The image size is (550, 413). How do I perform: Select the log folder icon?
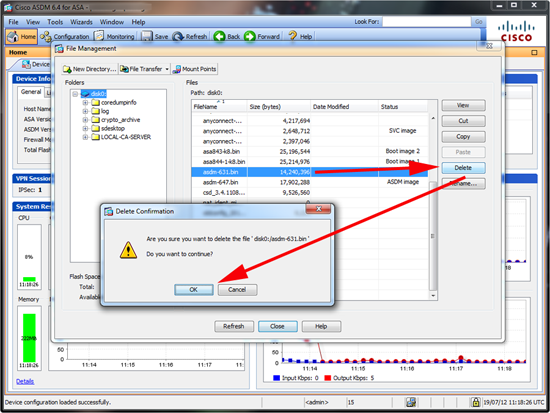pyautogui.click(x=95, y=111)
